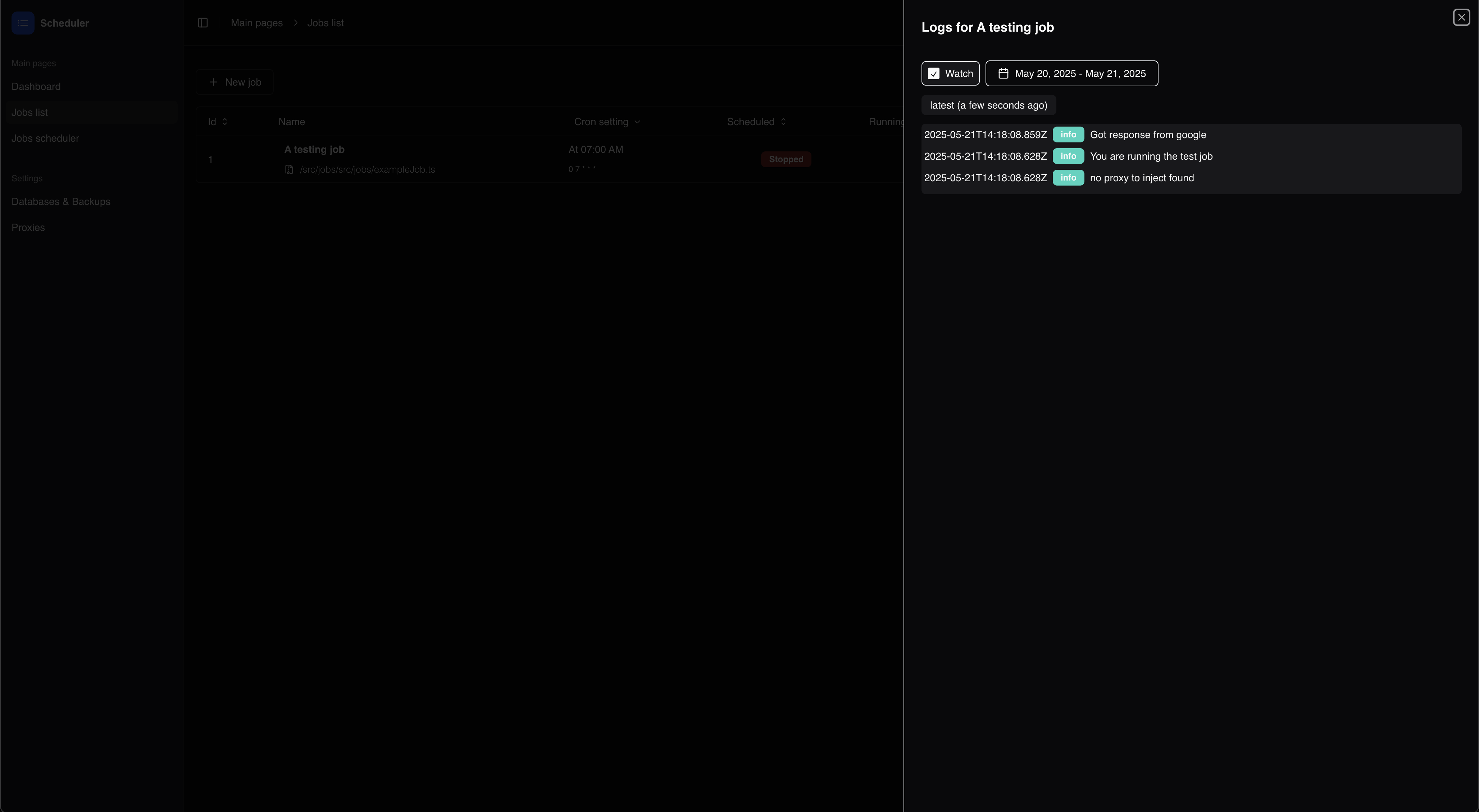The width and height of the screenshot is (1479, 812).
Task: Open Dashboard in the sidebar
Action: [36, 87]
